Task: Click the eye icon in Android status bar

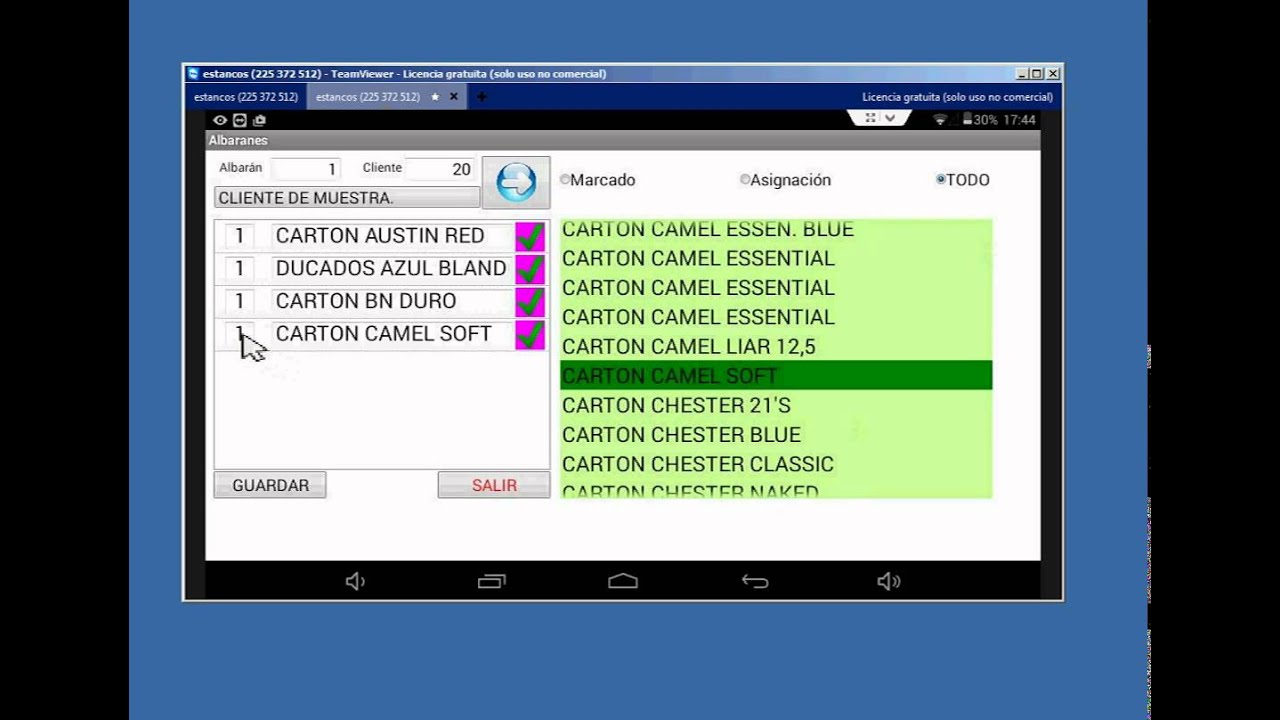Action: (x=220, y=120)
